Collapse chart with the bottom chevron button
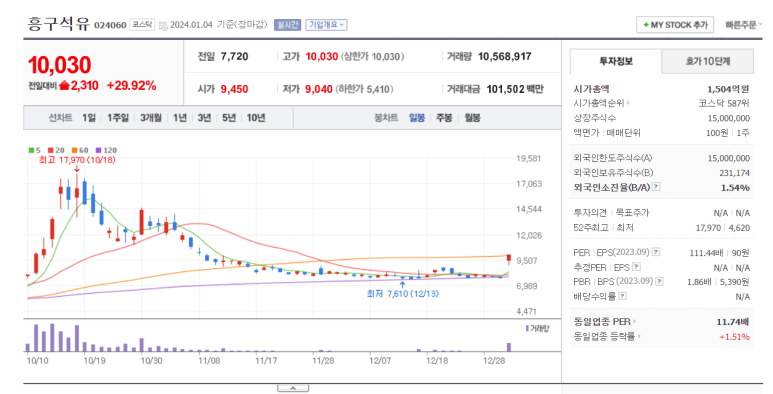 click(293, 389)
